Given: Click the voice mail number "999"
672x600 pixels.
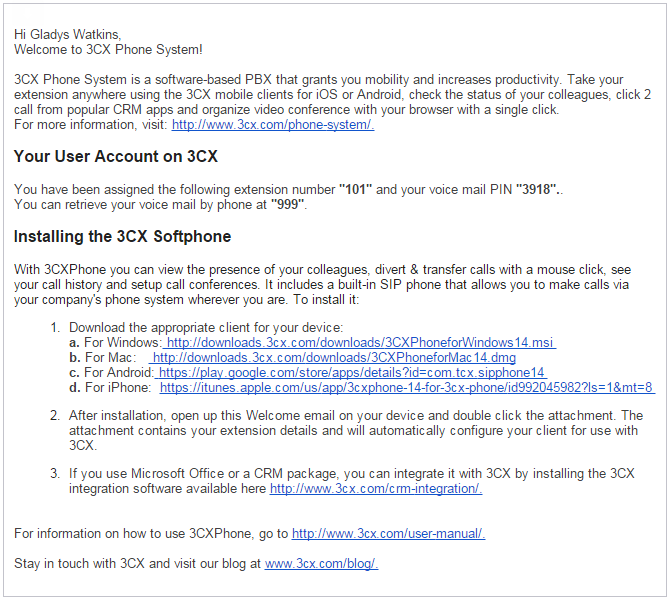Looking at the screenshot, I should [288, 204].
